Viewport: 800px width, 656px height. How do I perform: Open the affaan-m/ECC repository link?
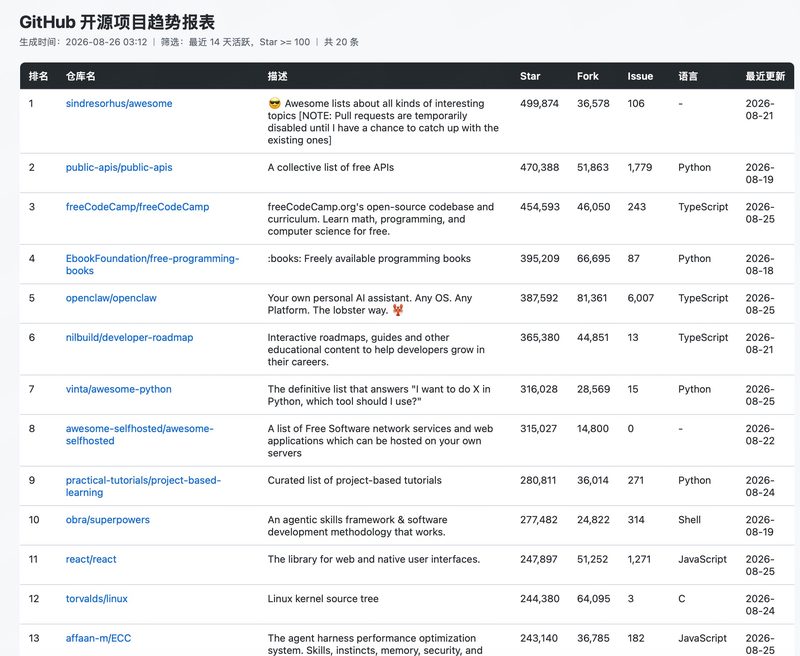pos(98,638)
